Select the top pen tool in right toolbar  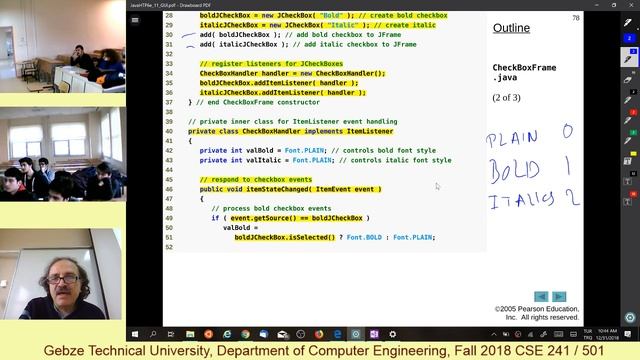pyautogui.click(x=628, y=22)
